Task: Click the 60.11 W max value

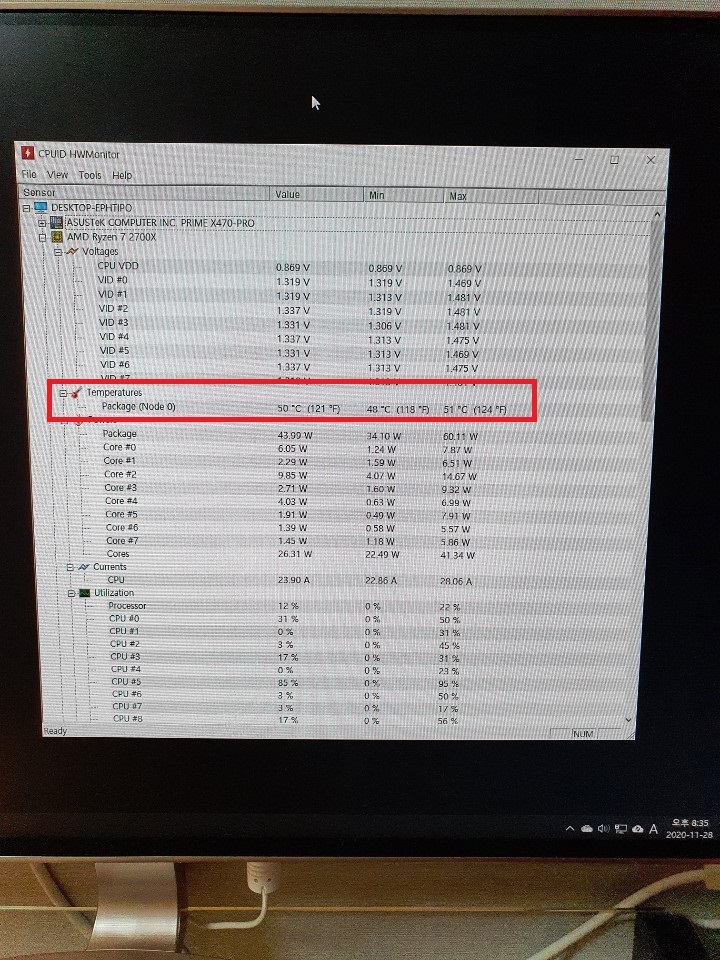Action: tap(460, 437)
